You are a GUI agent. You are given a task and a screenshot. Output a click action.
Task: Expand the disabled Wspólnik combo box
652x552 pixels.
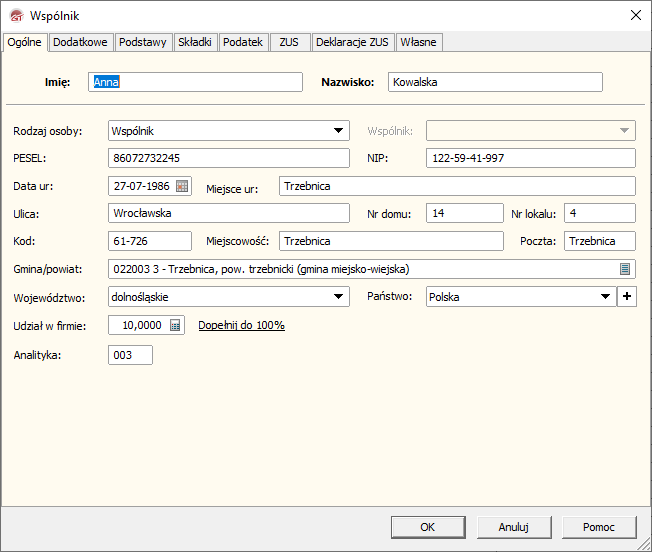coord(624,131)
